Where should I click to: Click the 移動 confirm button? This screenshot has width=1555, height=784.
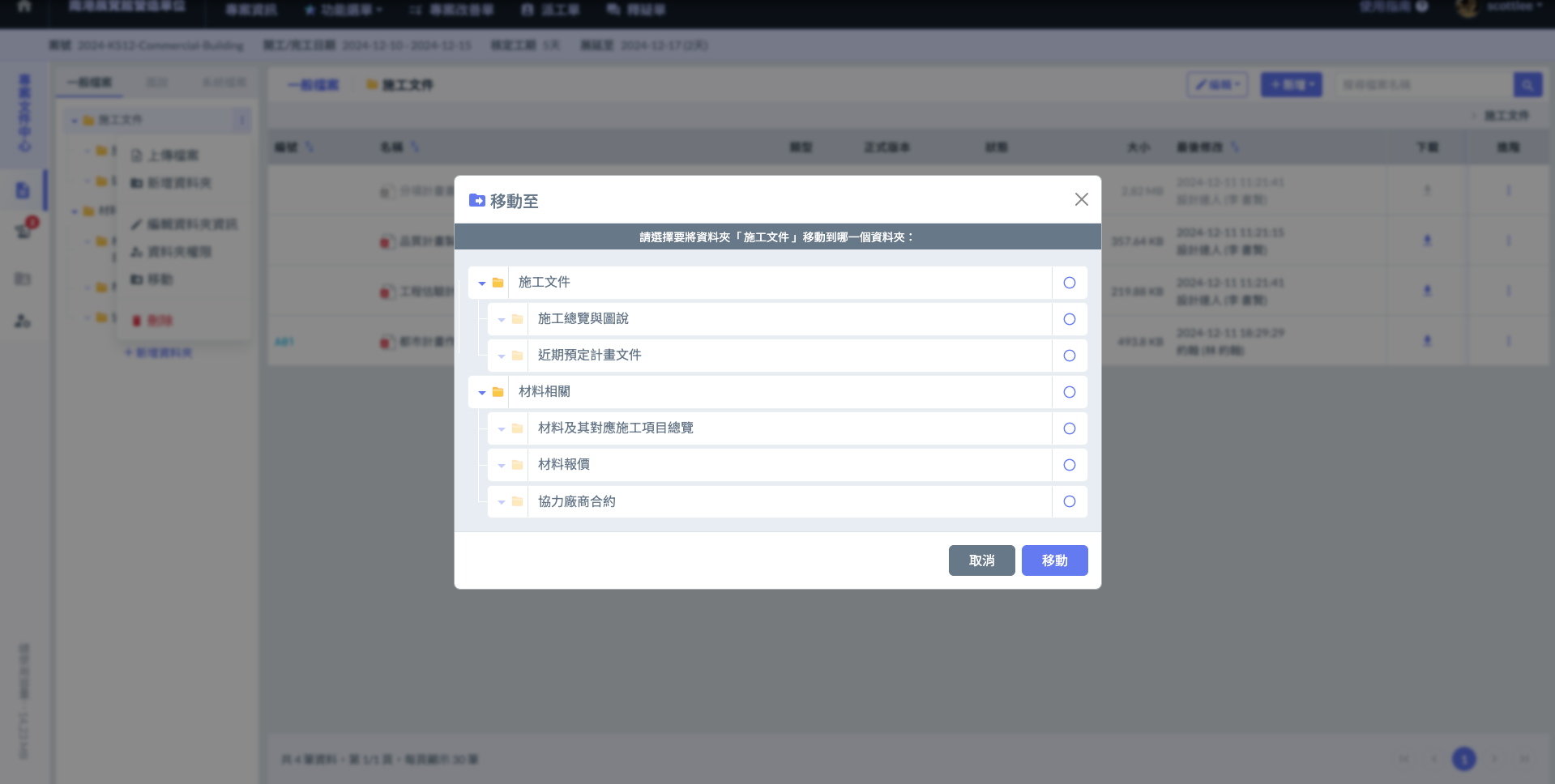pos(1054,560)
